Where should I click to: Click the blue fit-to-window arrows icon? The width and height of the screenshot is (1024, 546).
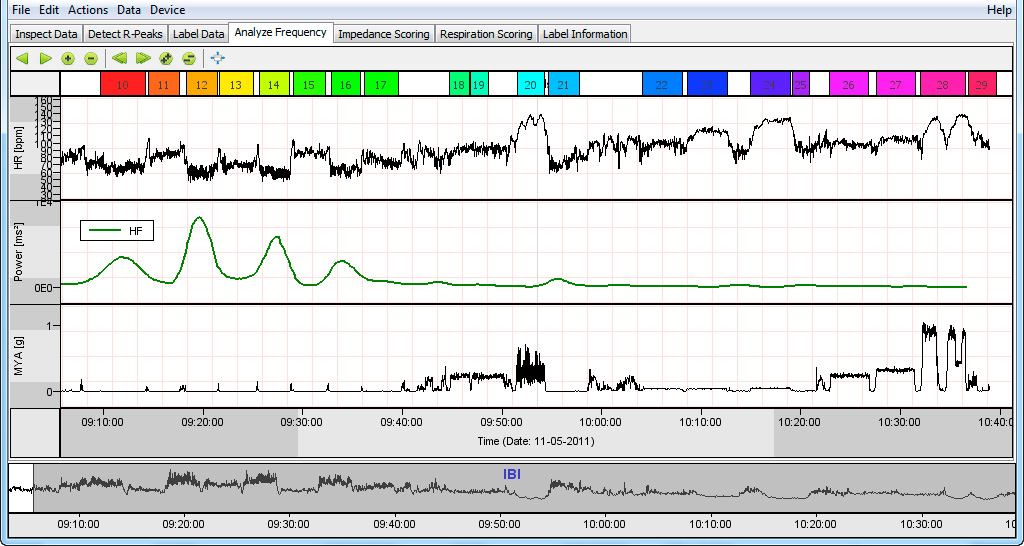pyautogui.click(x=218, y=59)
